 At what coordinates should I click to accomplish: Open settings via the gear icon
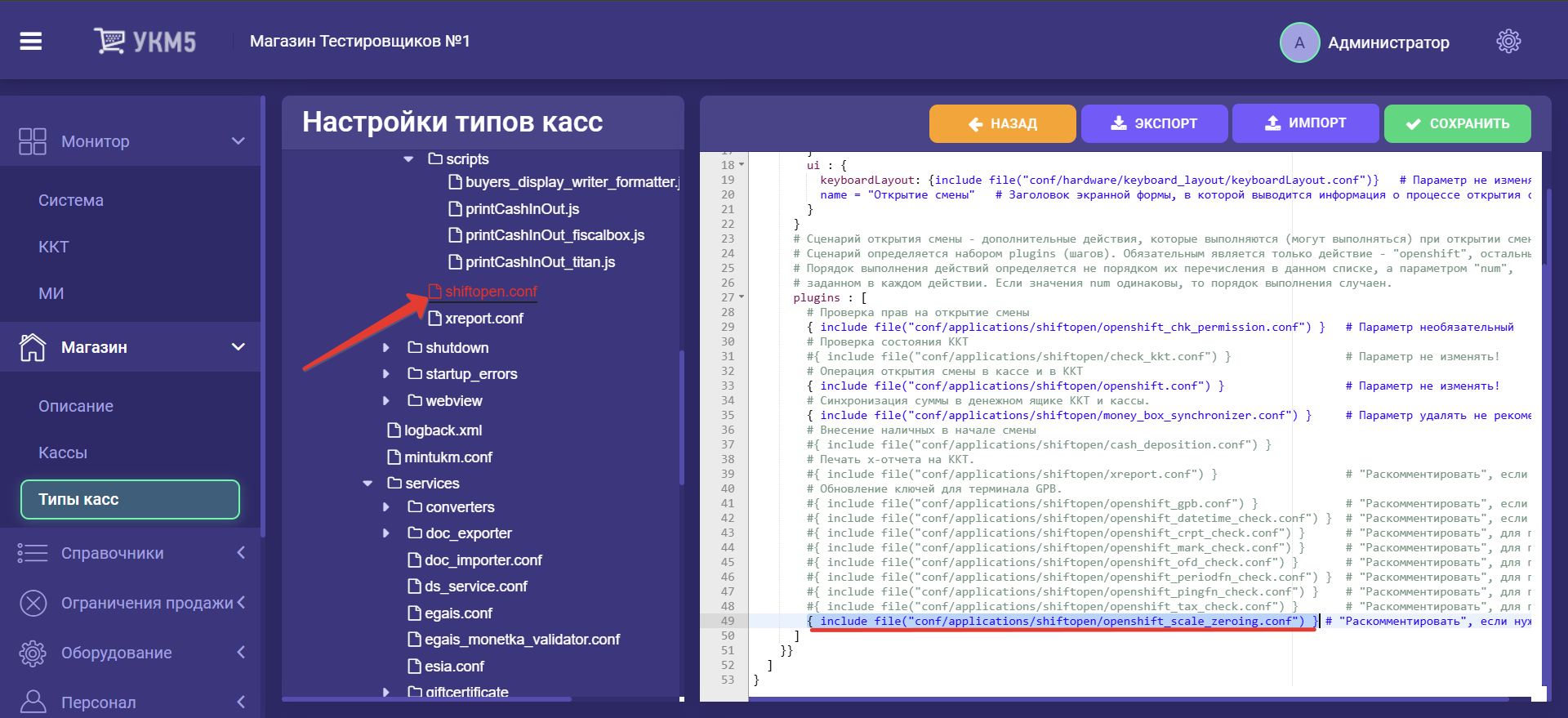click(x=1508, y=42)
